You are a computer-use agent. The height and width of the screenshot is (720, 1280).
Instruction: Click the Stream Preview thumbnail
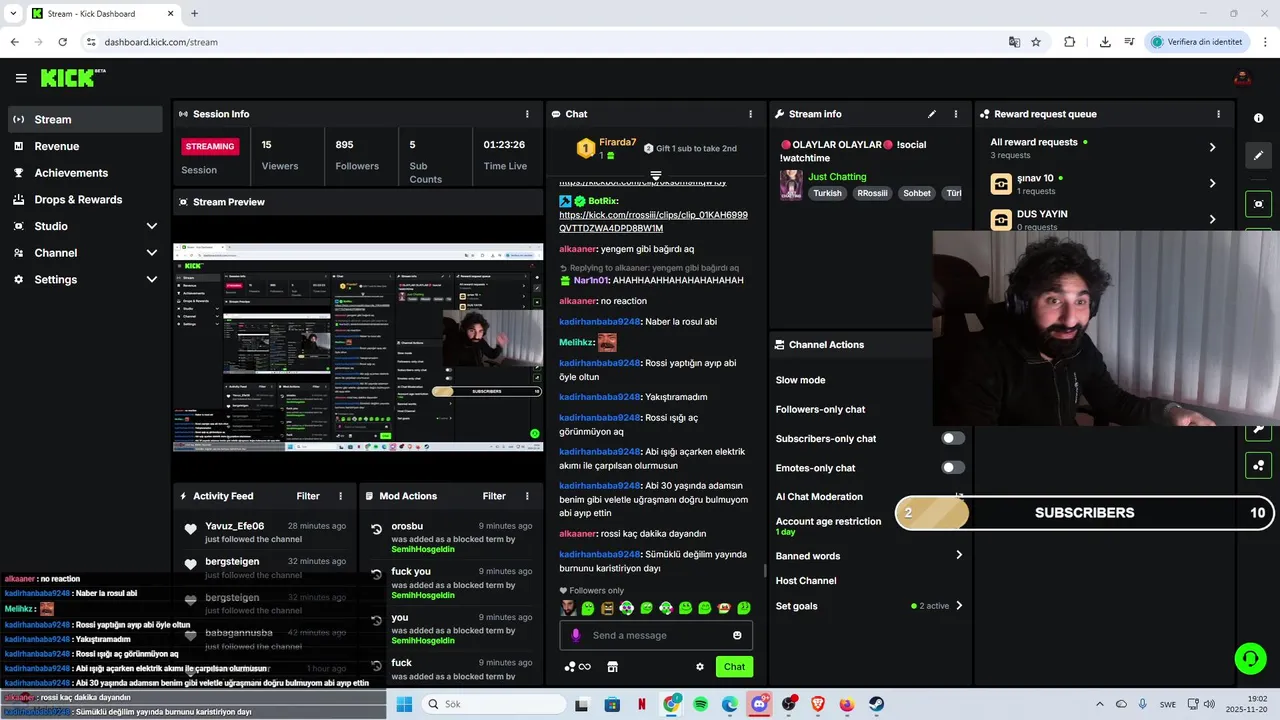358,347
